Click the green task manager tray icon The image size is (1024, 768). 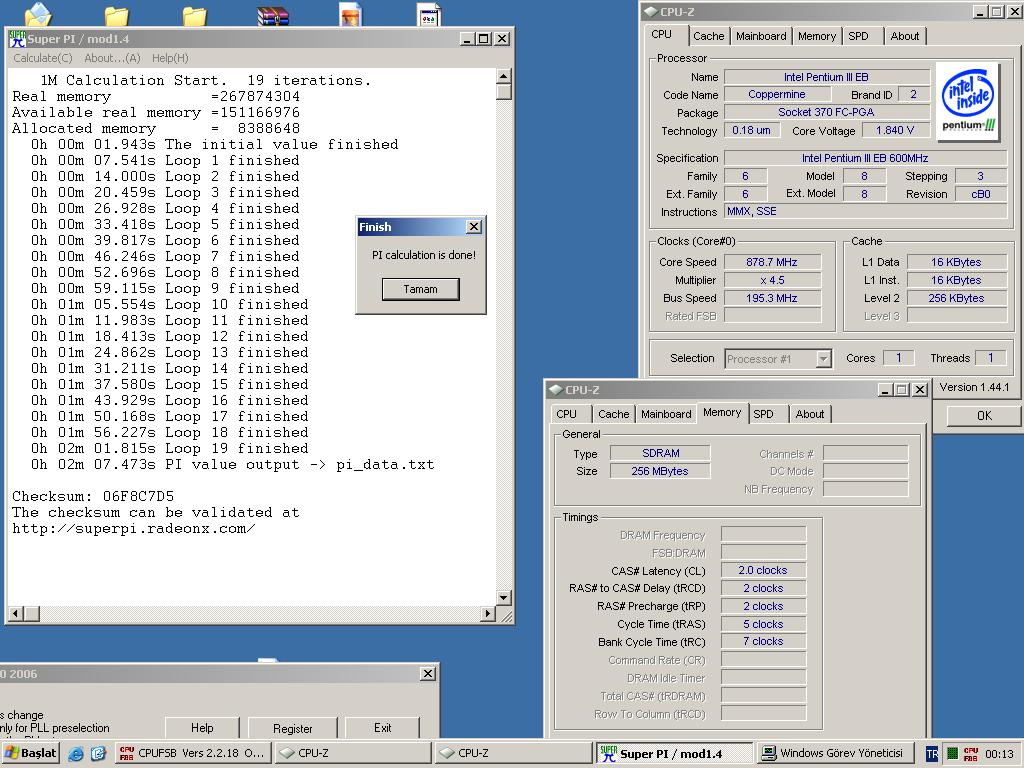click(953, 754)
